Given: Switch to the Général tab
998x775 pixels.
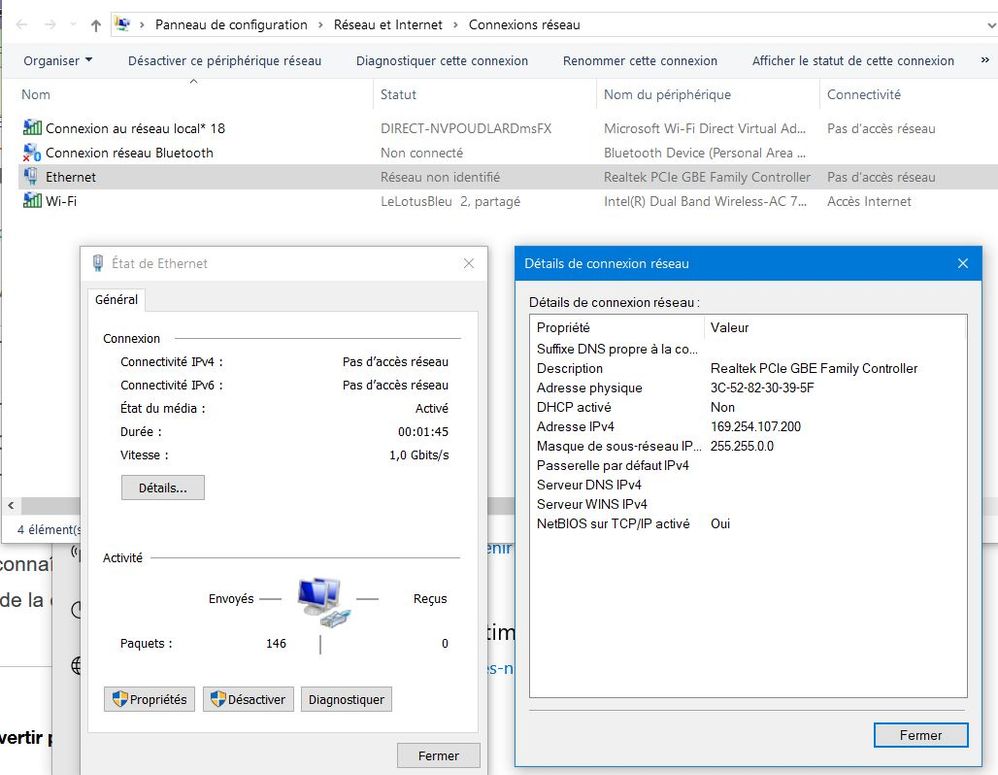Looking at the screenshot, I should tap(117, 300).
